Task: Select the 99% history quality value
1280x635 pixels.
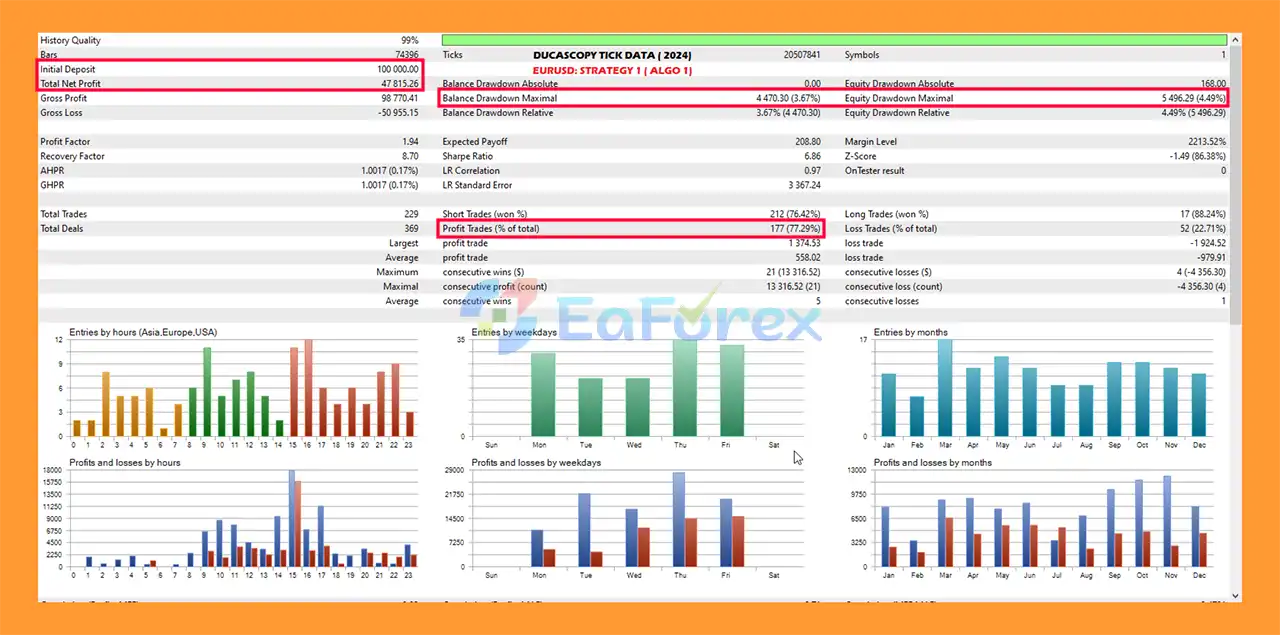Action: pyautogui.click(x=409, y=40)
